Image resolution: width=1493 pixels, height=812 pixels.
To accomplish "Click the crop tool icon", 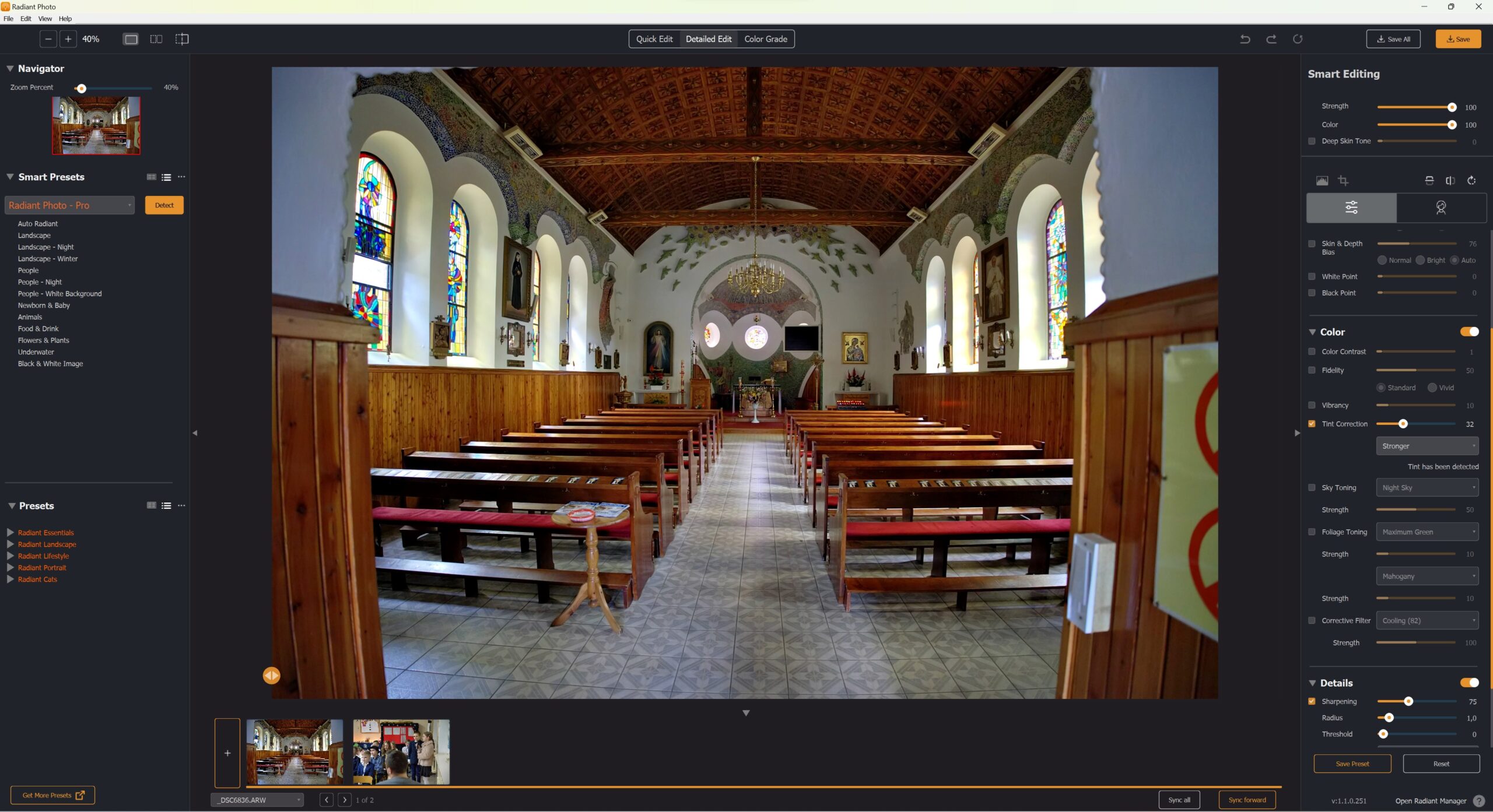I will (1343, 181).
